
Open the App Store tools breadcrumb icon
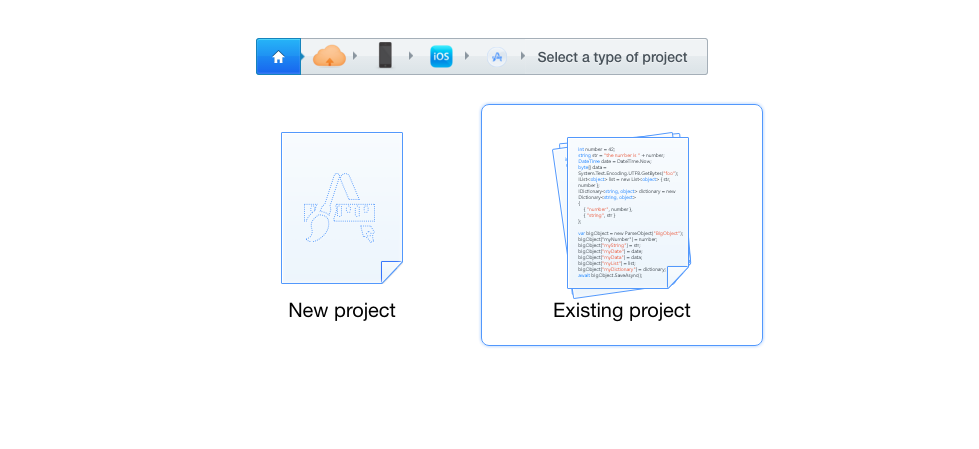tap(497, 57)
